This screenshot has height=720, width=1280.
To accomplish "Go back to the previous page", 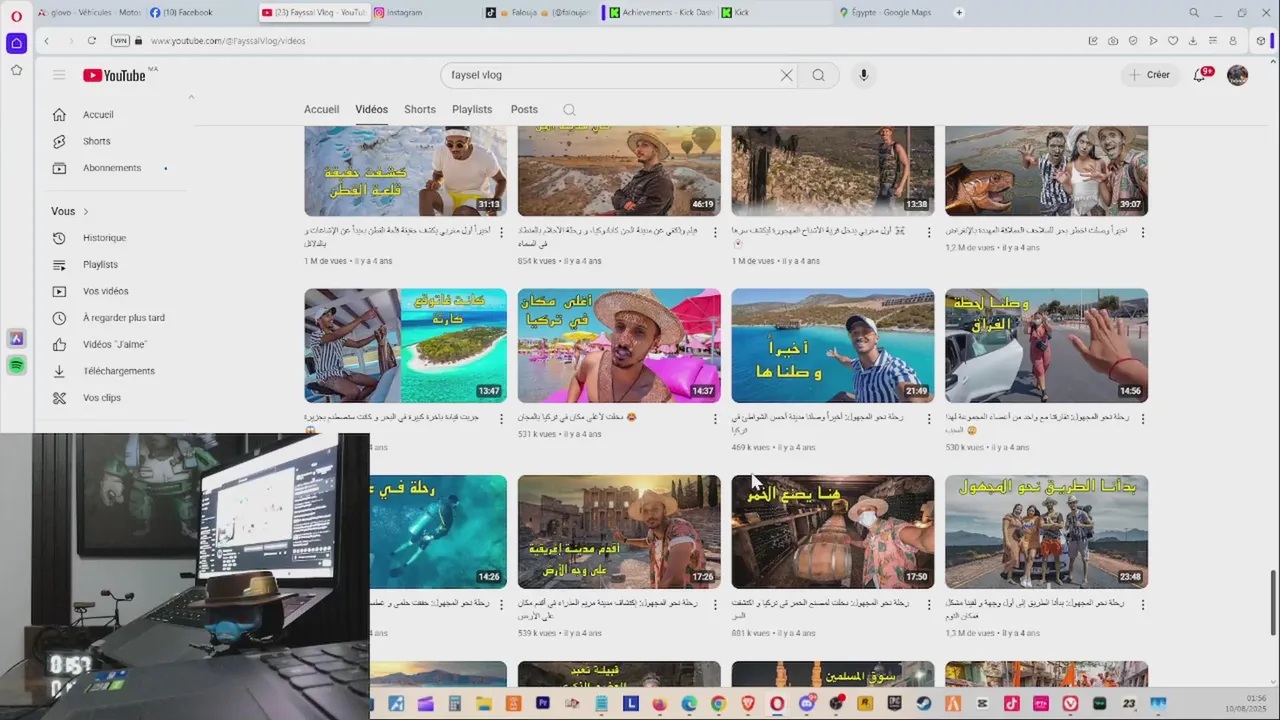I will 46,41.
